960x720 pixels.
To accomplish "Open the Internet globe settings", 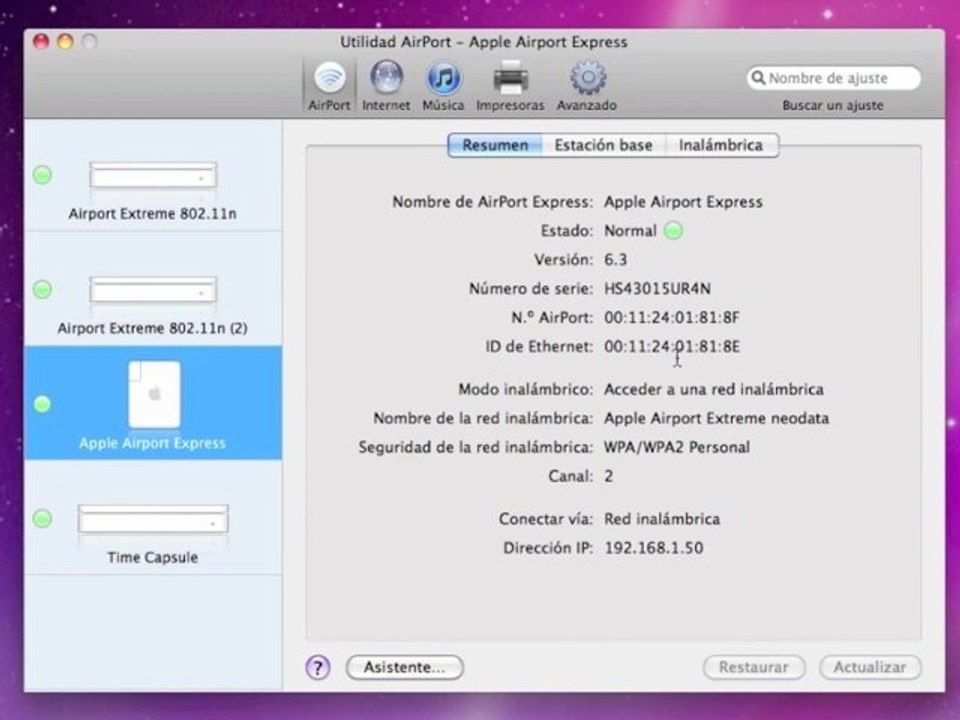I will 386,86.
